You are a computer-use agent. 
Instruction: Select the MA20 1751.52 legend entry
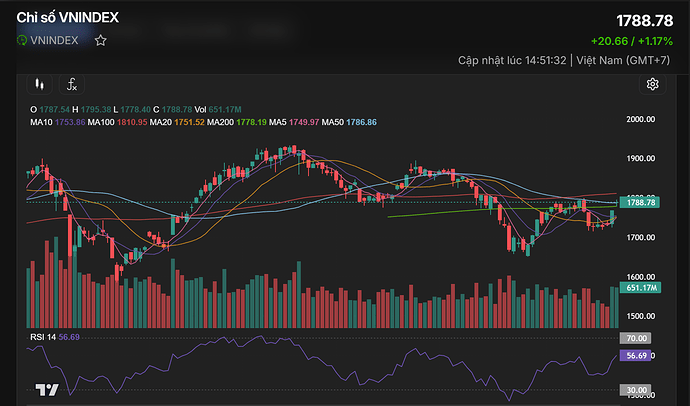pyautogui.click(x=177, y=122)
